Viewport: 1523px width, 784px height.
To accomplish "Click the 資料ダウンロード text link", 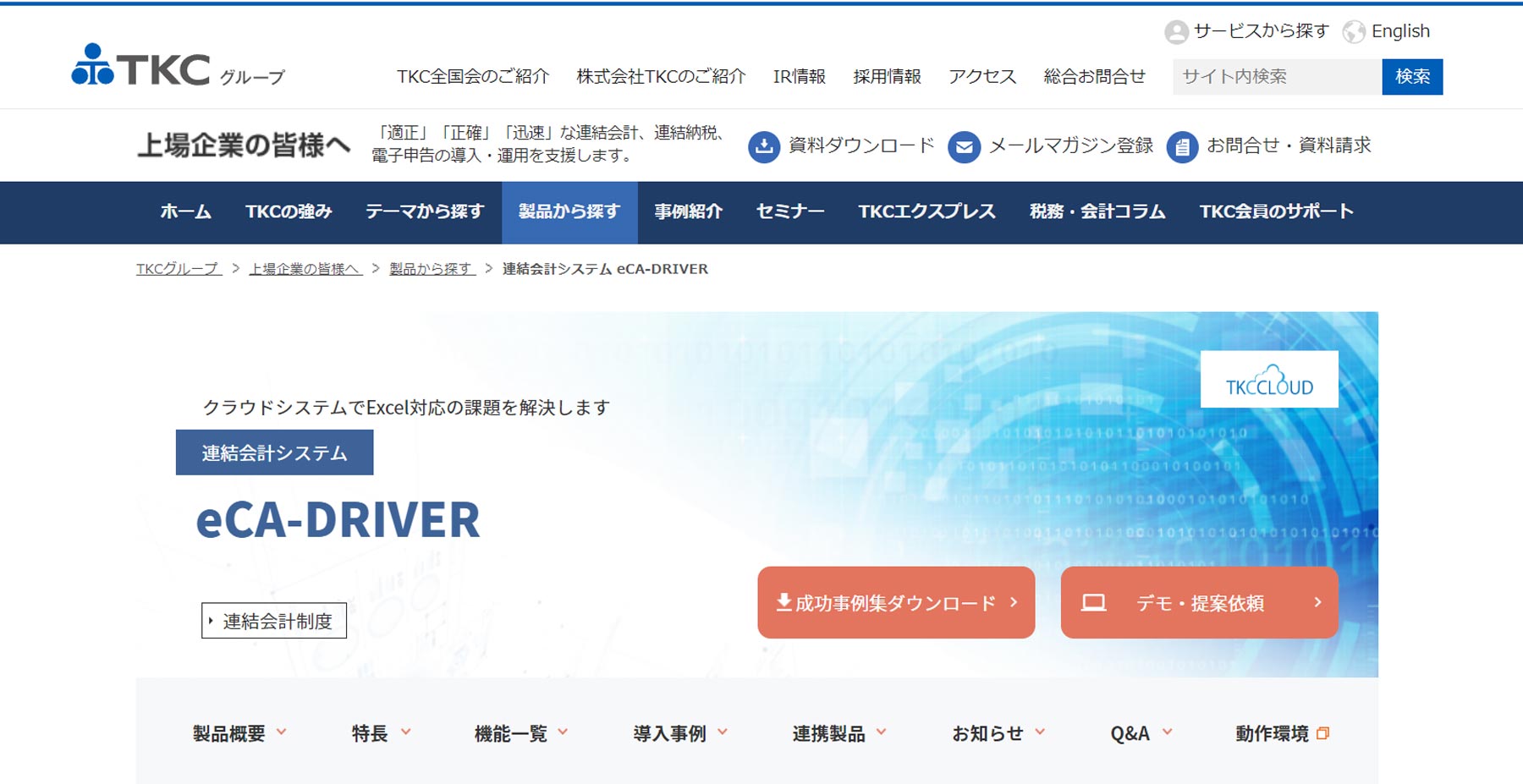I will 861,145.
